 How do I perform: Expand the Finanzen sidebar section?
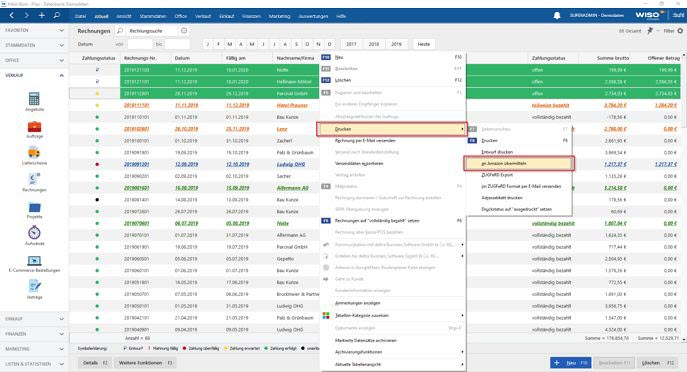(x=34, y=334)
